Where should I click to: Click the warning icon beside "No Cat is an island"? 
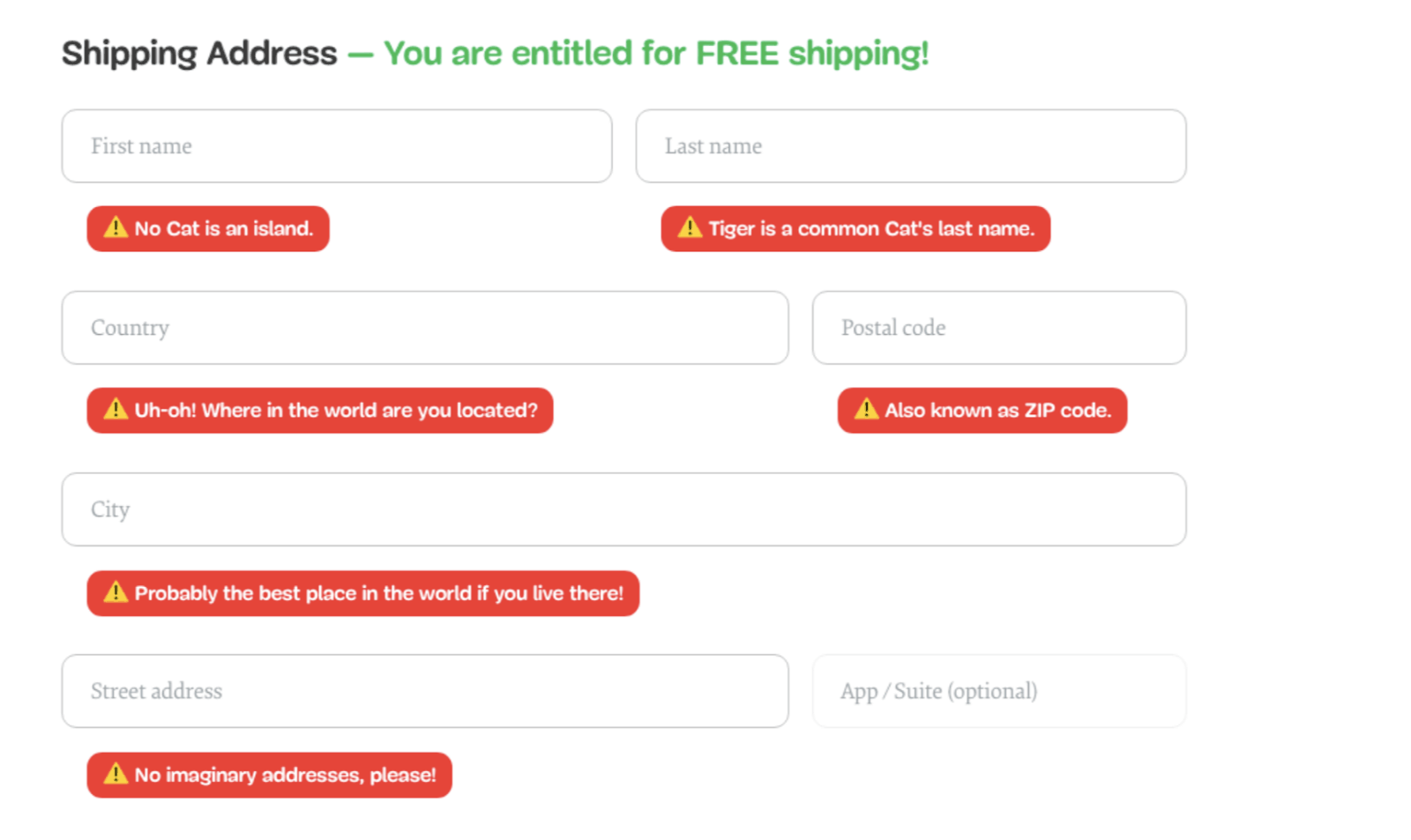click(116, 228)
